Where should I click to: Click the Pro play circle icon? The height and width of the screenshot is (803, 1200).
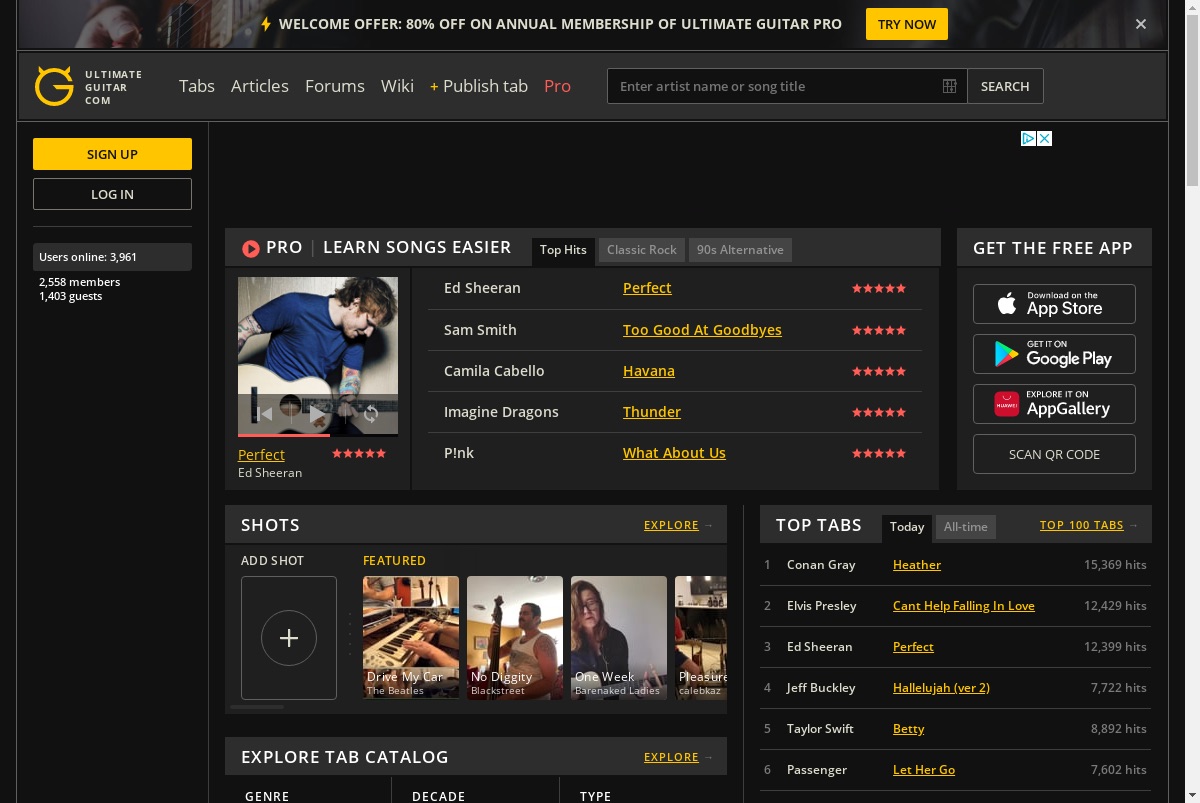coord(251,248)
